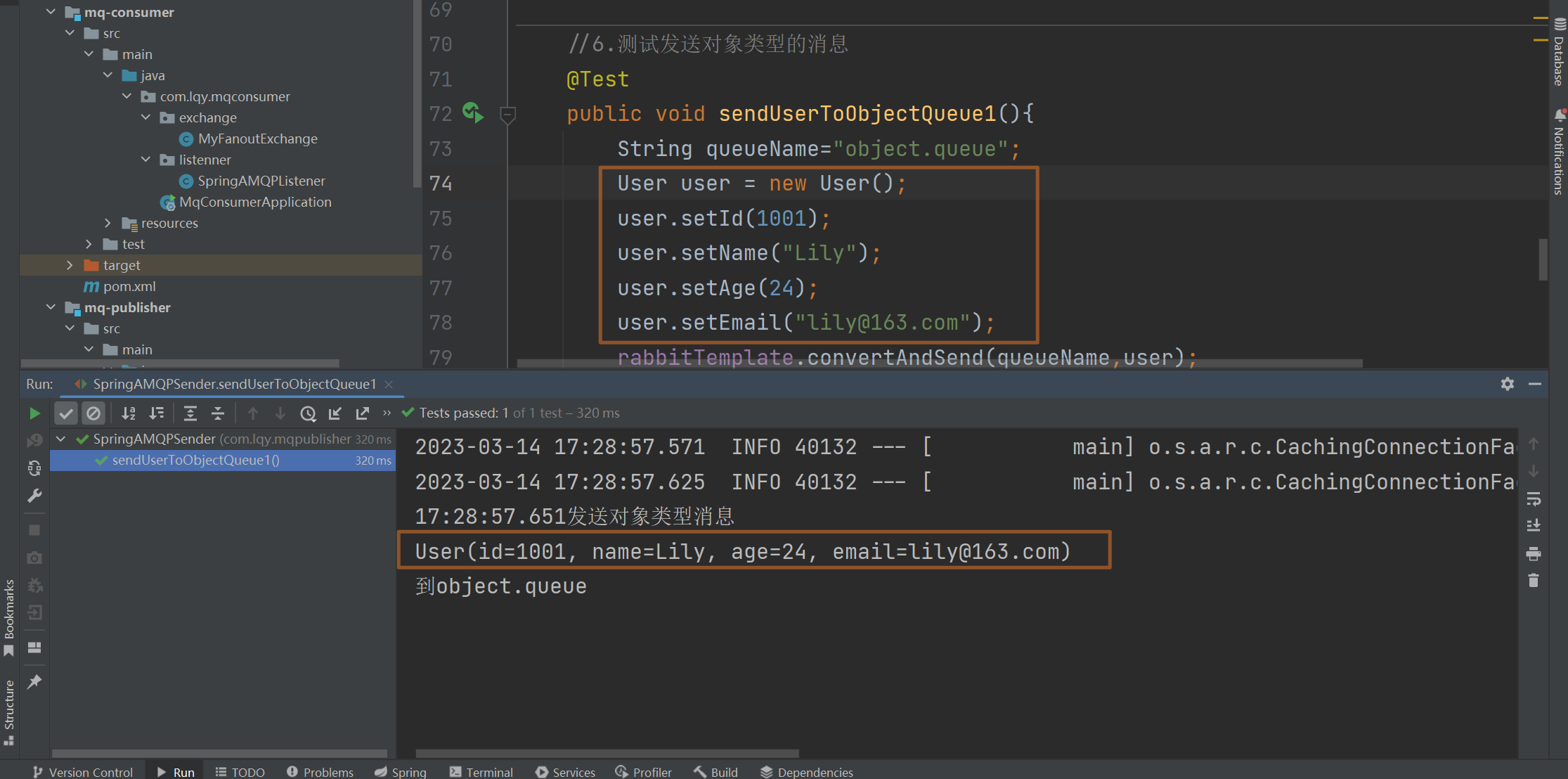Screen dimensions: 1568x779
Task: Toggle Show Passed tests checkmark button
Action: [66, 413]
